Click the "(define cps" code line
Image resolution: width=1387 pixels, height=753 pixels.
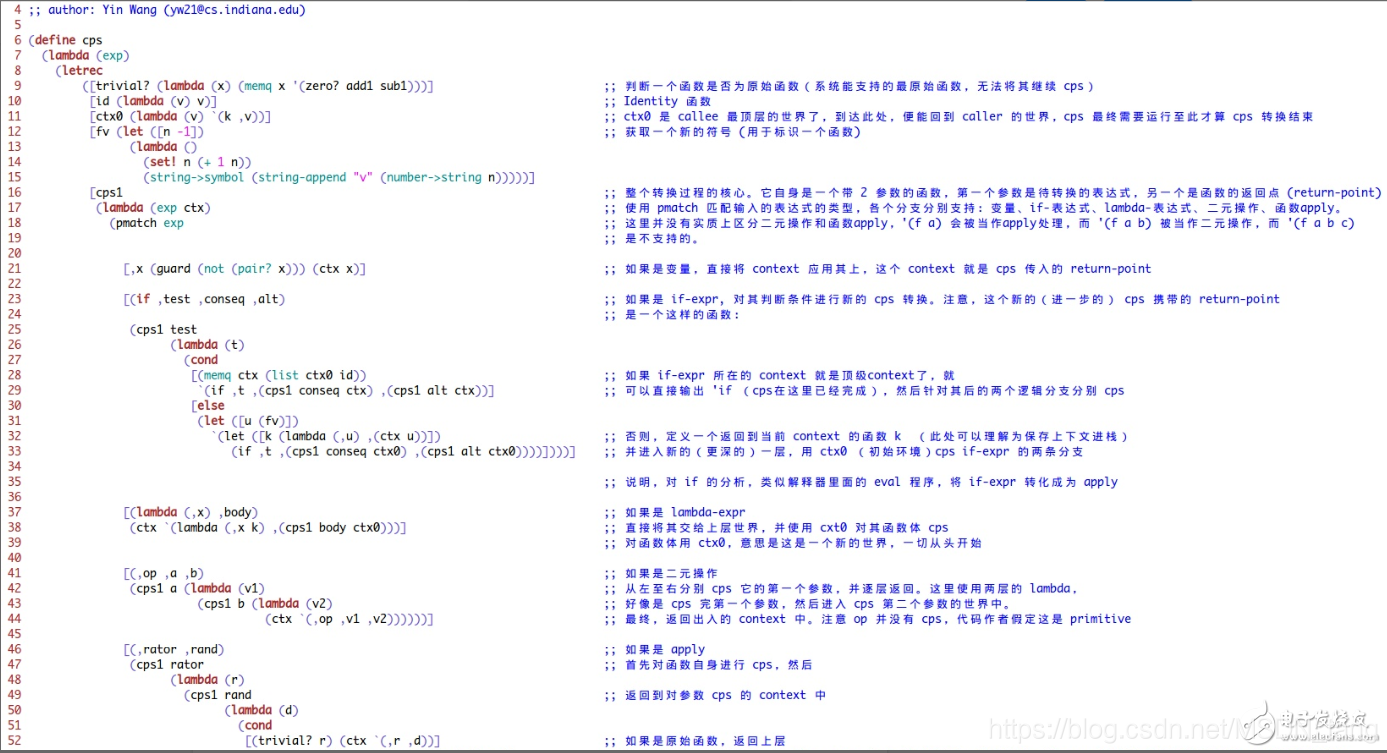point(66,41)
